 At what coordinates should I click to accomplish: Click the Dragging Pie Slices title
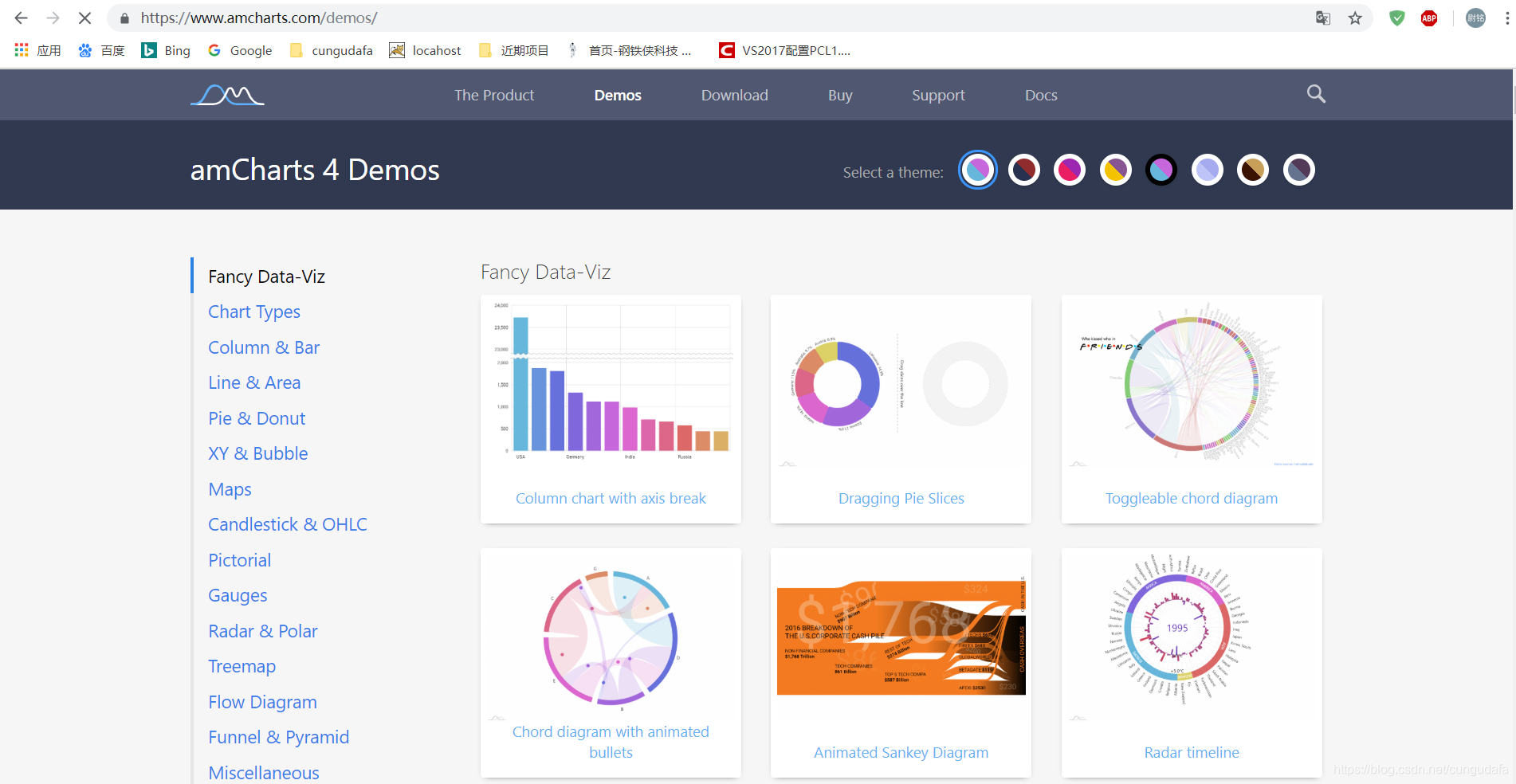[x=901, y=498]
